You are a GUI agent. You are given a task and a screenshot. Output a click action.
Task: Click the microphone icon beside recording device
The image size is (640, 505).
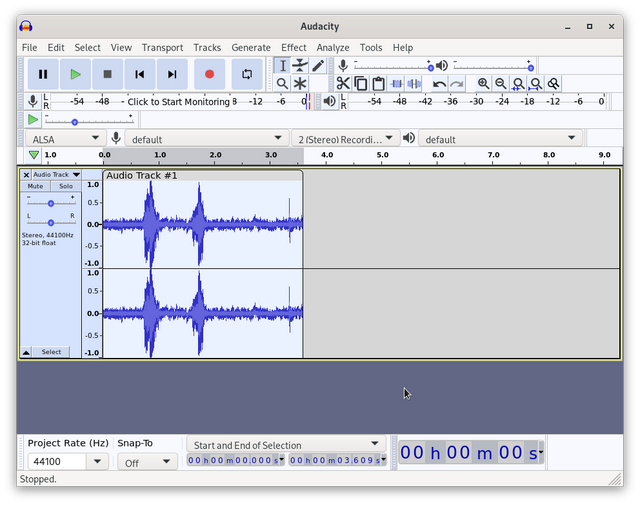tap(116, 138)
